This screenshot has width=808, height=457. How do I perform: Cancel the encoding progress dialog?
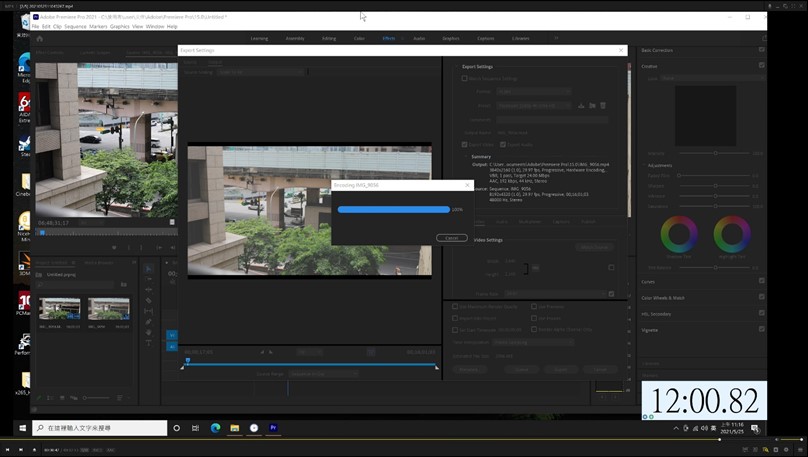[x=451, y=238]
